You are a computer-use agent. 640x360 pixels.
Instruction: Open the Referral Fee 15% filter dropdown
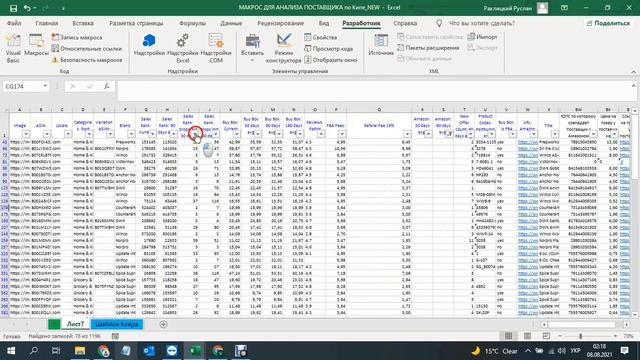pyautogui.click(x=407, y=134)
